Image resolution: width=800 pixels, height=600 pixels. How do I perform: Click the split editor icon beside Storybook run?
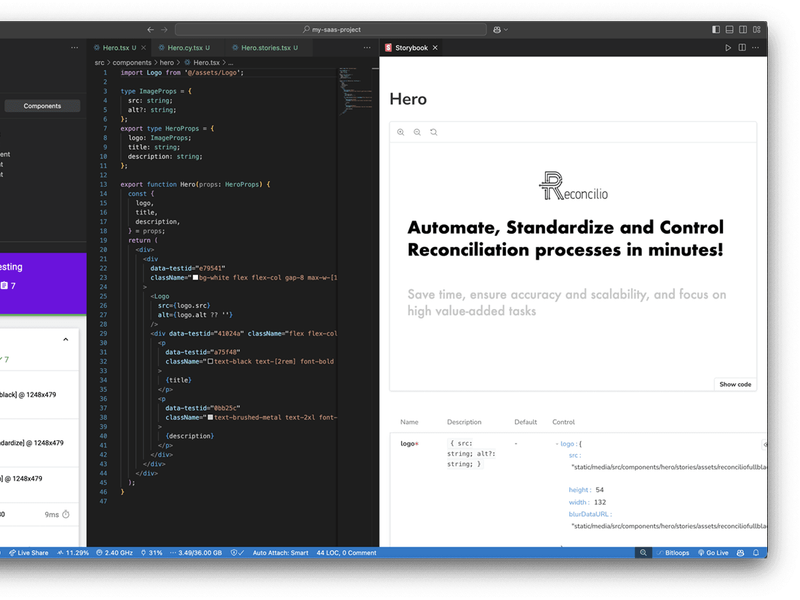[742, 48]
